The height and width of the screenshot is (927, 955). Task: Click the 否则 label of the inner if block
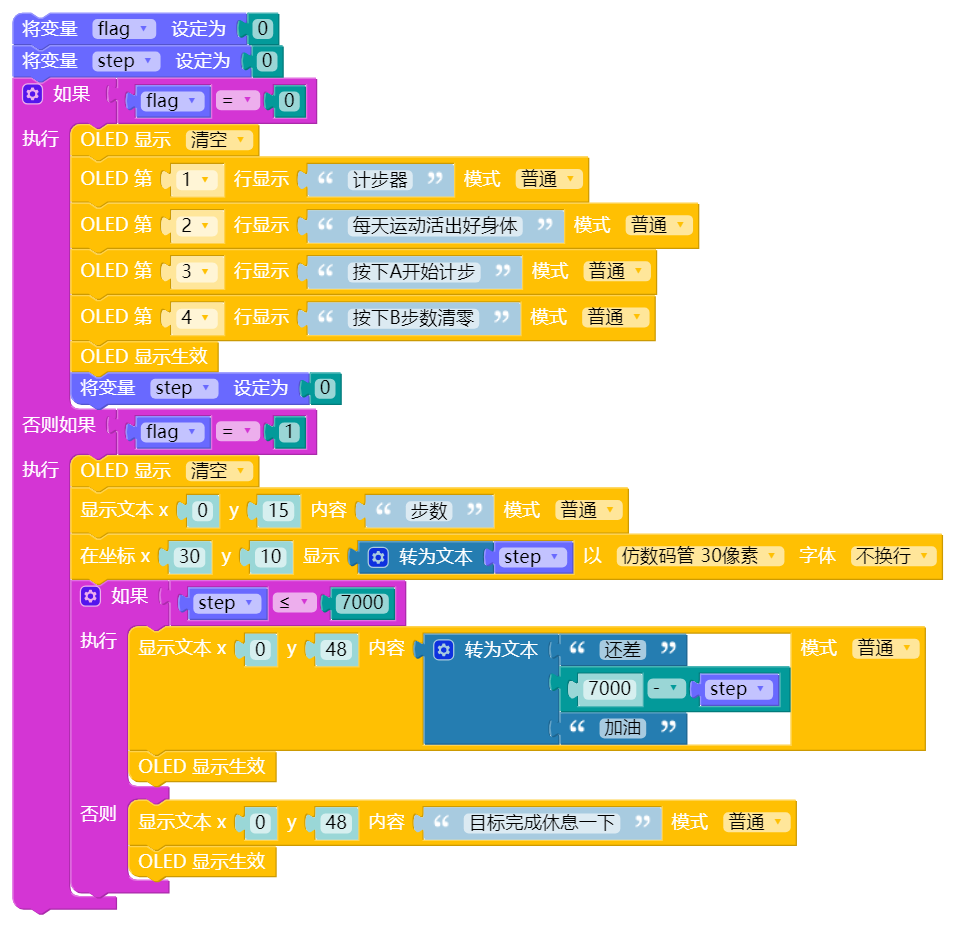[98, 814]
